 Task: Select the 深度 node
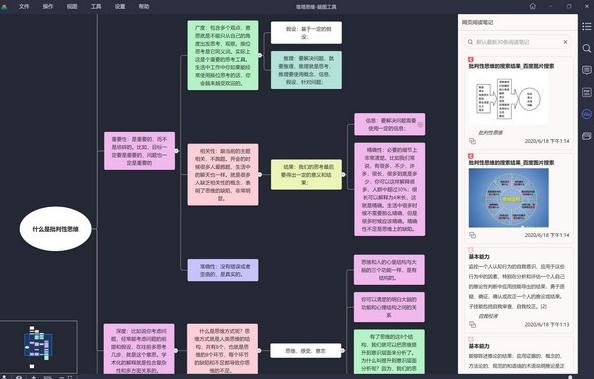[x=139, y=349]
